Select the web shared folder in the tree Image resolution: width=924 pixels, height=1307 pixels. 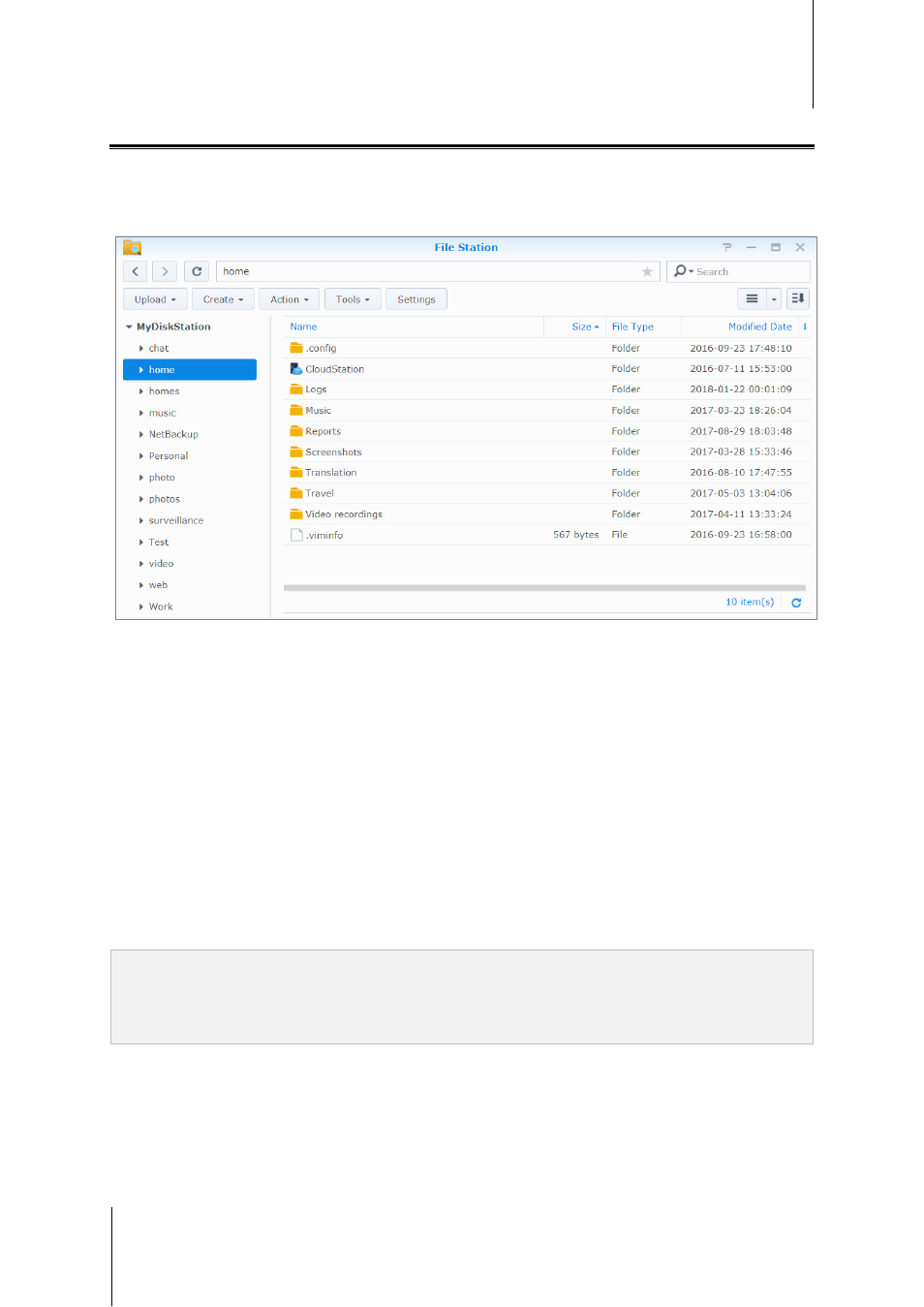tap(158, 585)
